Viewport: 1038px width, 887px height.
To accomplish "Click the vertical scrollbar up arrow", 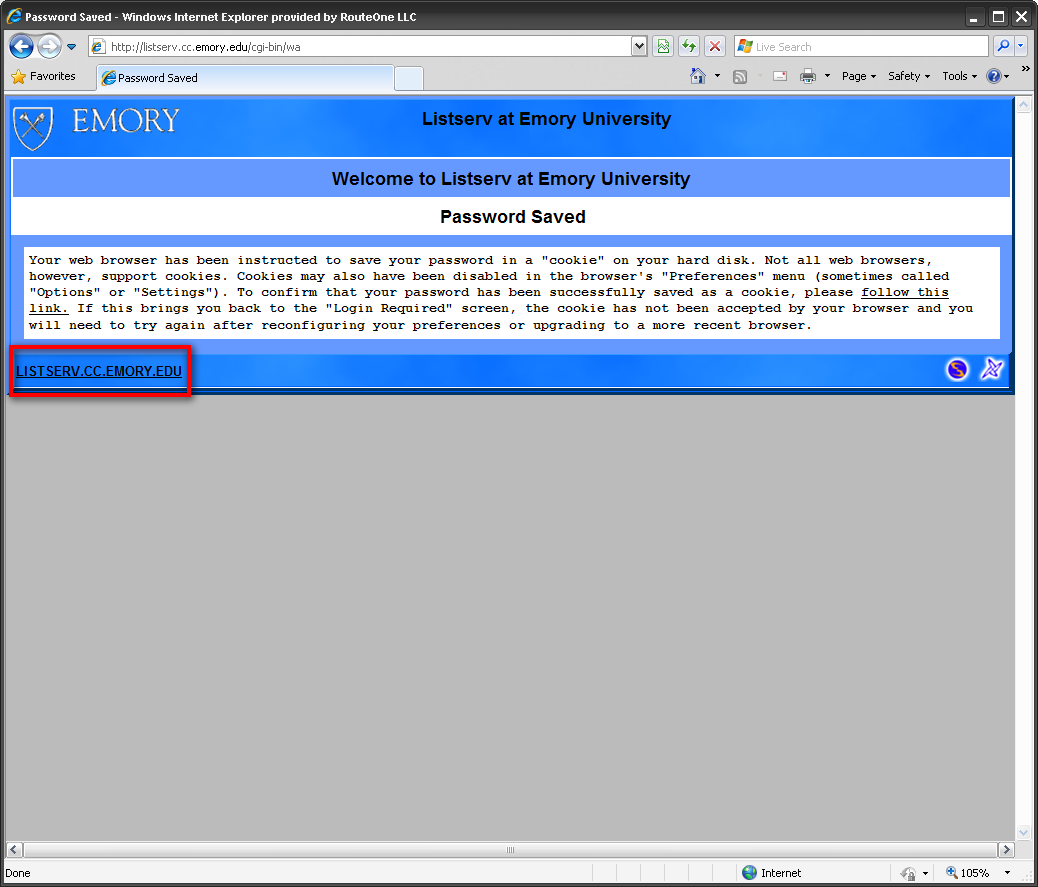I will (x=1023, y=105).
